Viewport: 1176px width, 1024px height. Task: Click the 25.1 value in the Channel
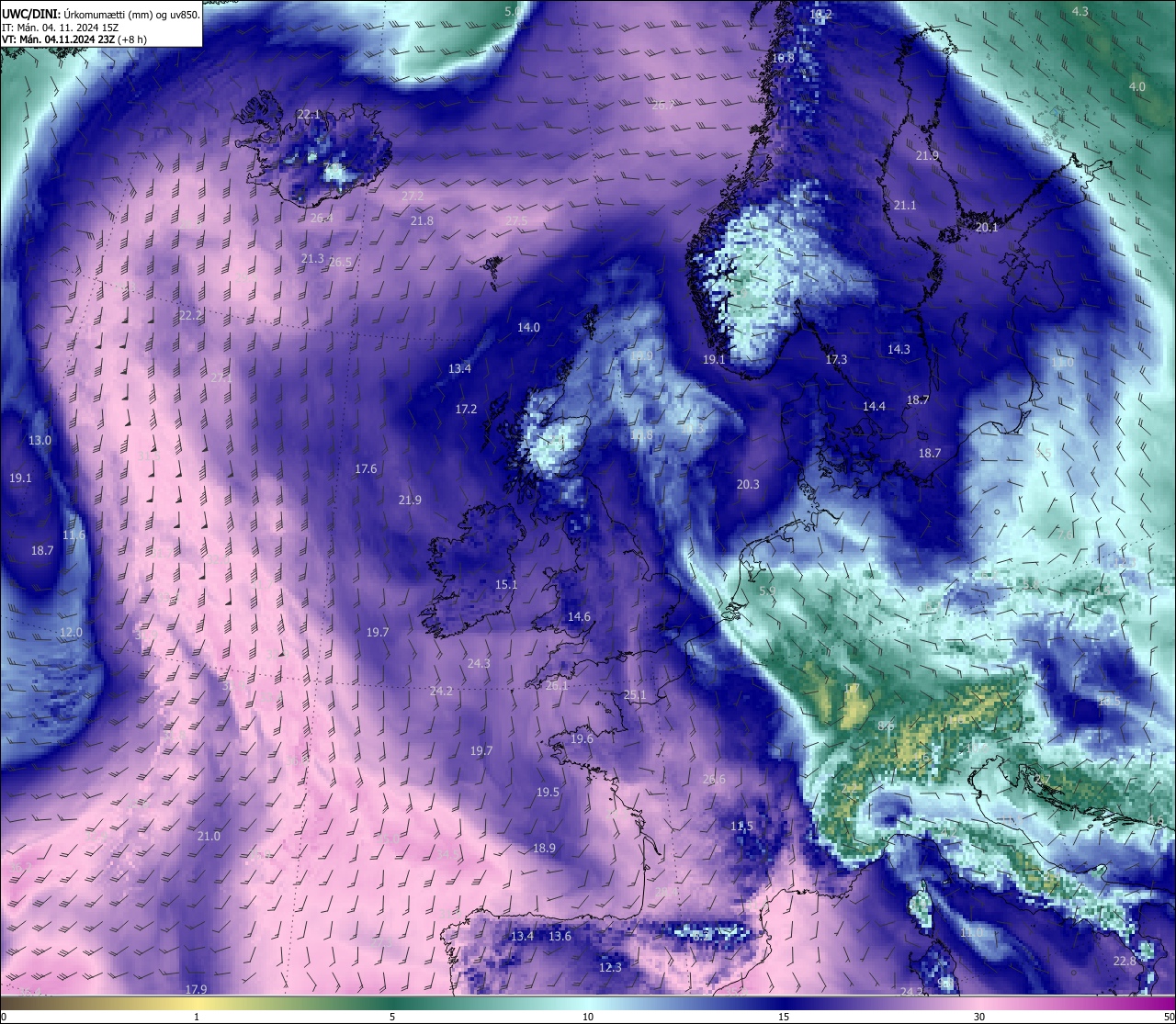(635, 695)
